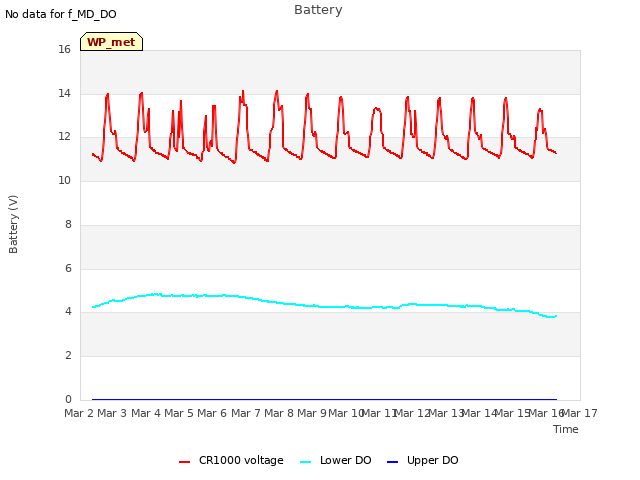
Task: Click the Mar 8 date tick
Action: tap(279, 413)
